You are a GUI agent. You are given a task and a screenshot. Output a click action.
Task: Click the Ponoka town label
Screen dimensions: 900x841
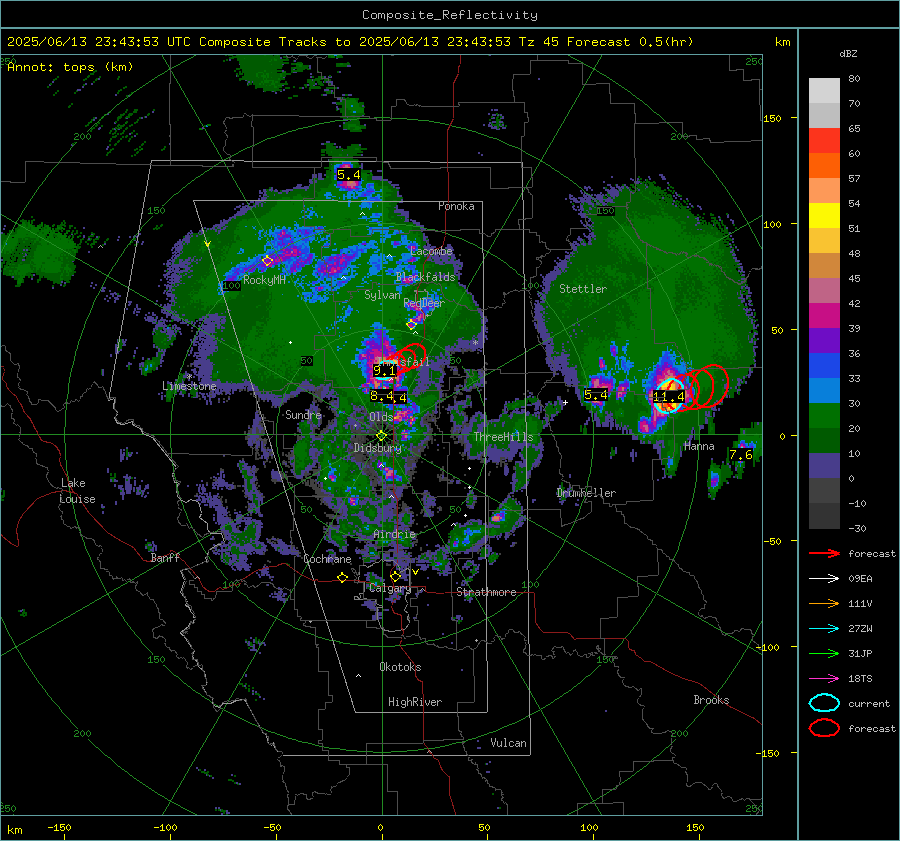click(x=456, y=206)
